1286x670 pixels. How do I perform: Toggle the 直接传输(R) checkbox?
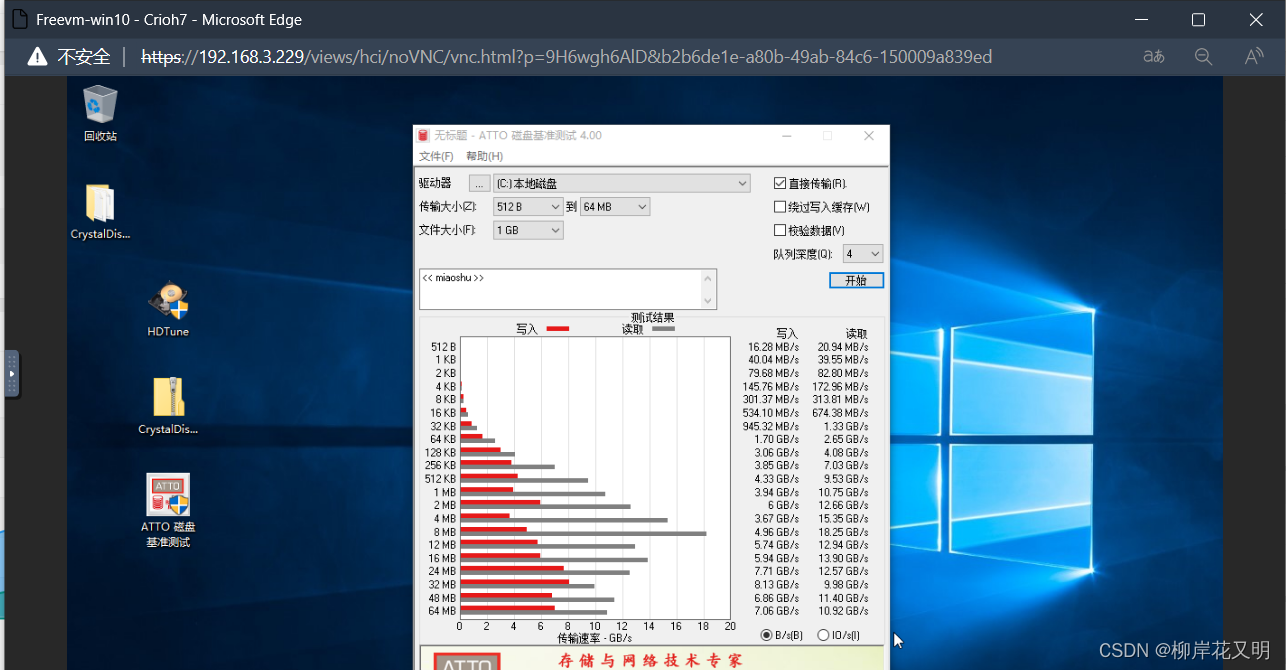click(x=780, y=183)
